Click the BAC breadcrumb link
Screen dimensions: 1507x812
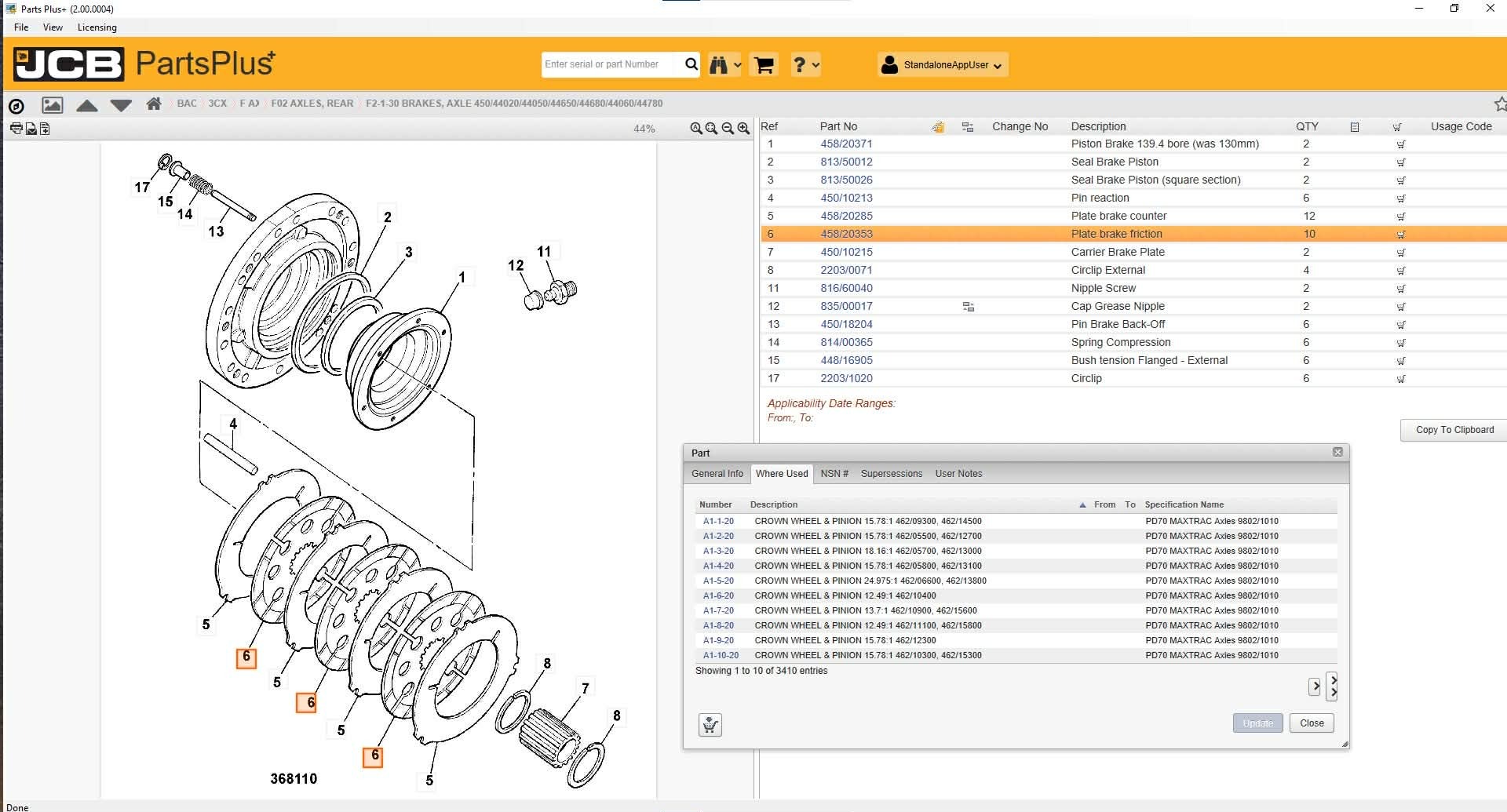[x=187, y=104]
